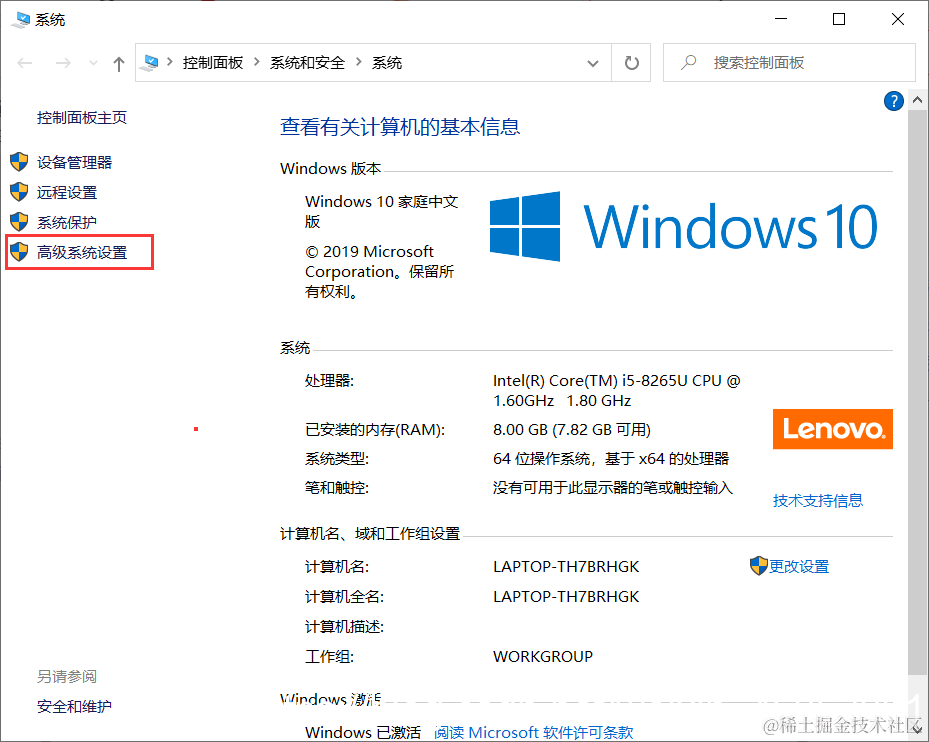Click computer name LAPTOP-TH7BRHGK beside 计算机名
The image size is (929, 742).
click(566, 567)
